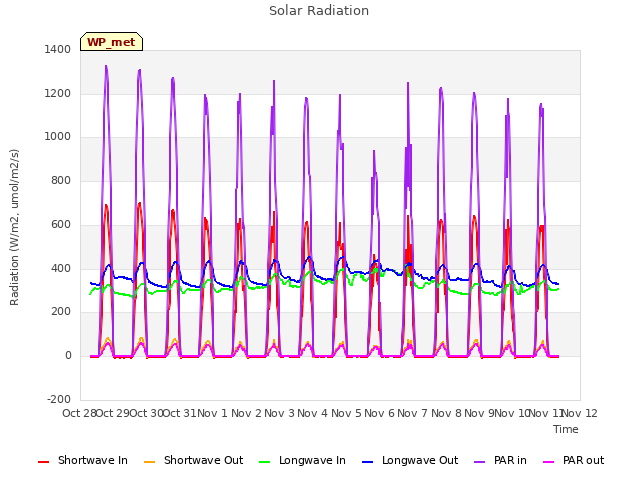The width and height of the screenshot is (640, 480).
Task: Click the 400 y-axis tick label
Action: coord(61,268)
